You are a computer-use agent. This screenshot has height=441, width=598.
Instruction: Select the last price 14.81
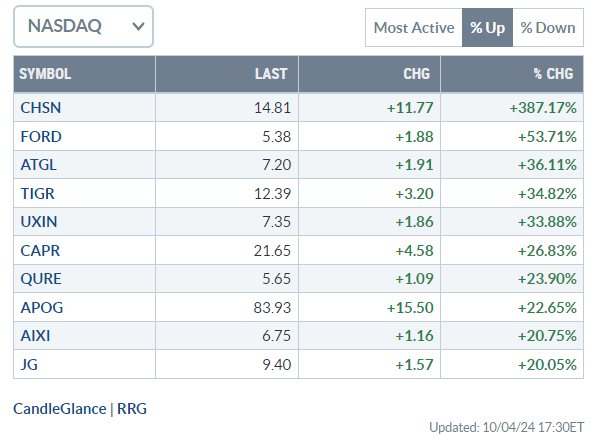coord(272,108)
